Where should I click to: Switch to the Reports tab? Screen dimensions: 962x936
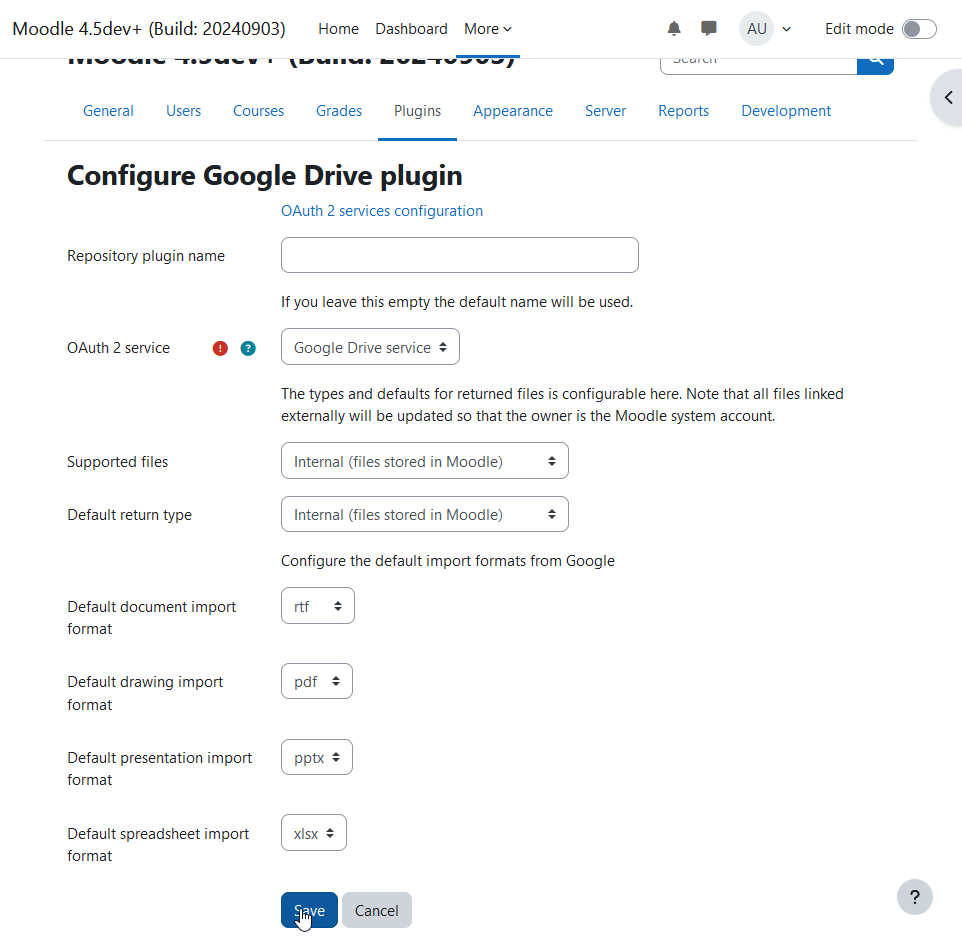point(683,111)
